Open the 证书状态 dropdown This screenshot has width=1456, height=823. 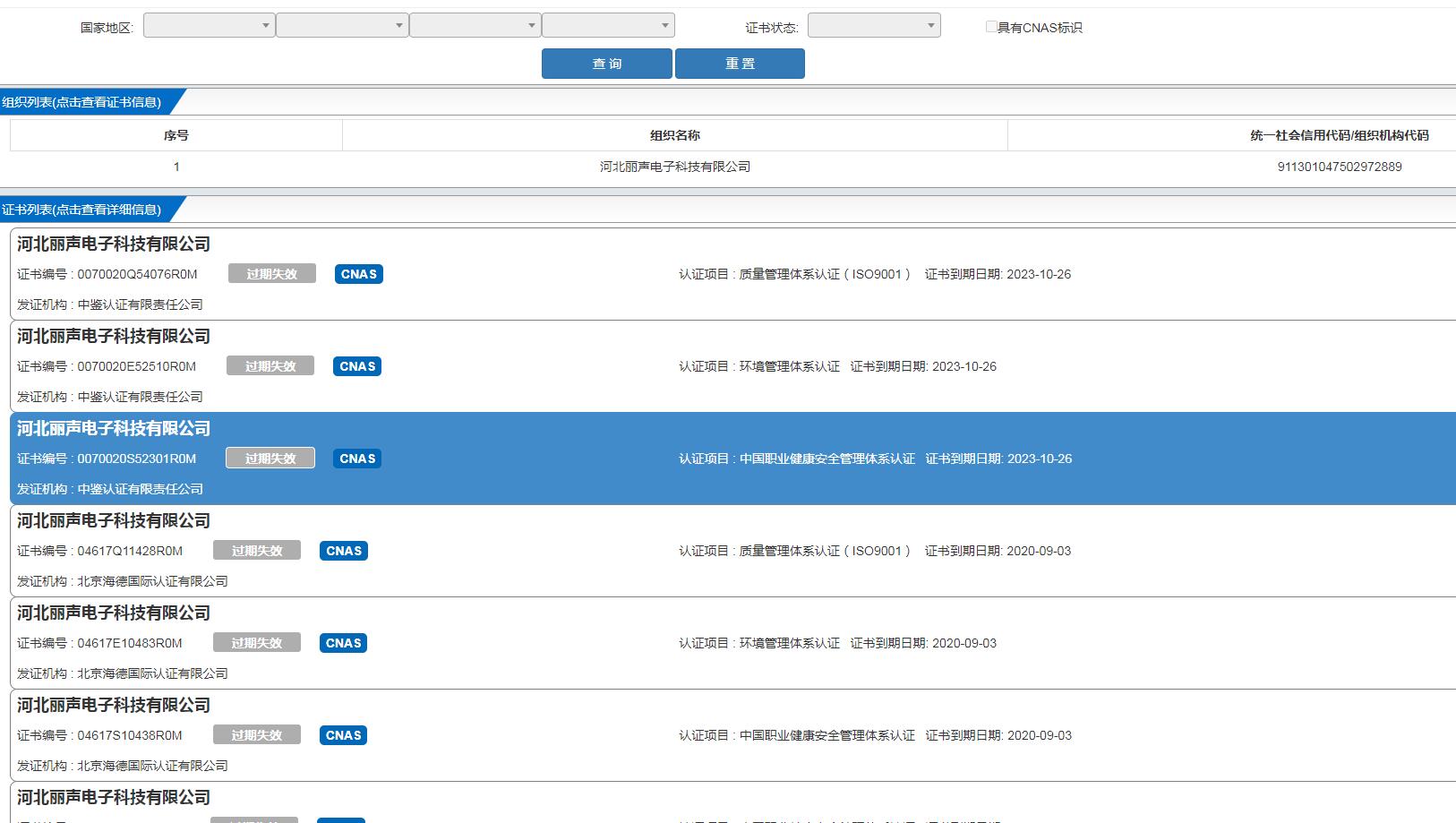click(874, 25)
